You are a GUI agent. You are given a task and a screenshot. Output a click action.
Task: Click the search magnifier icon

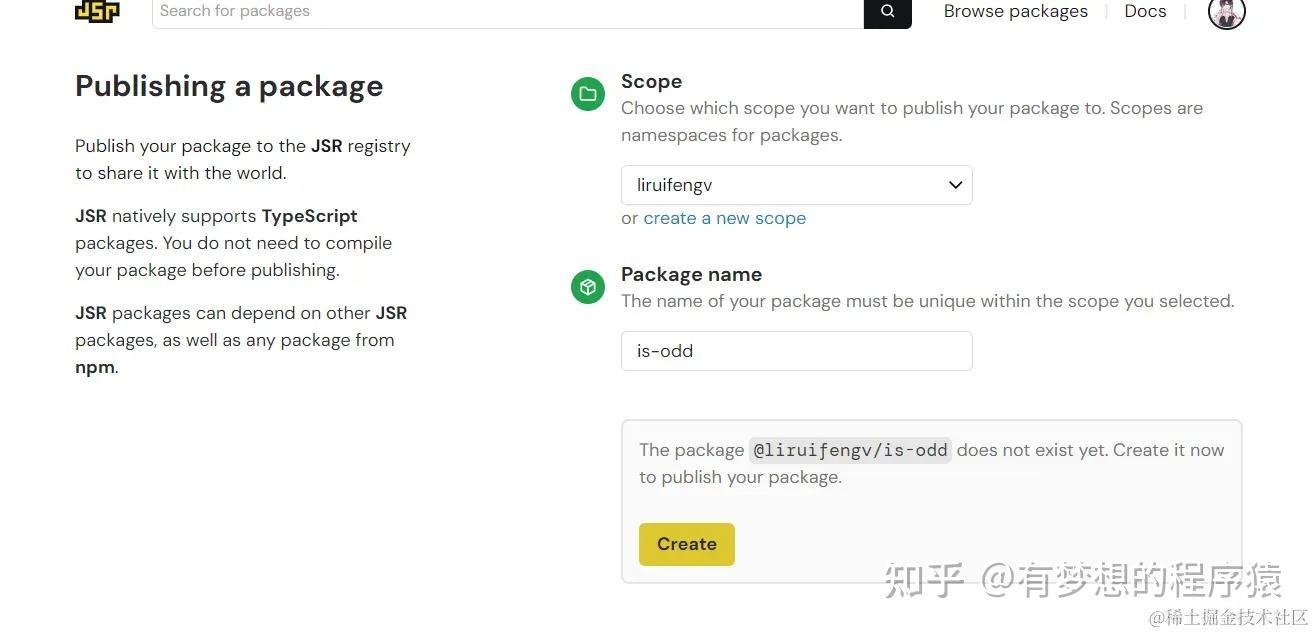(x=886, y=11)
